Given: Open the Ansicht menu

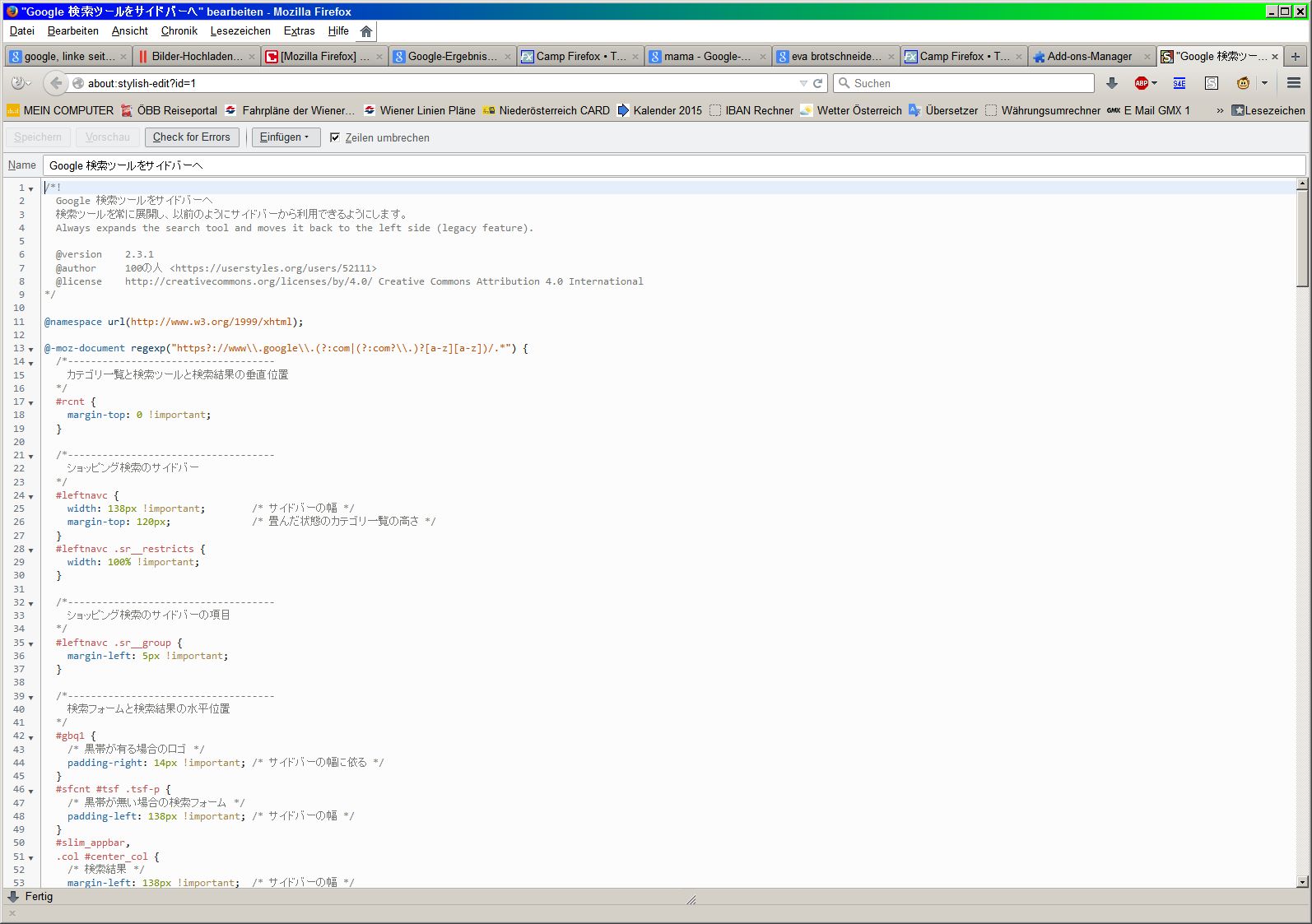Looking at the screenshot, I should tap(130, 31).
